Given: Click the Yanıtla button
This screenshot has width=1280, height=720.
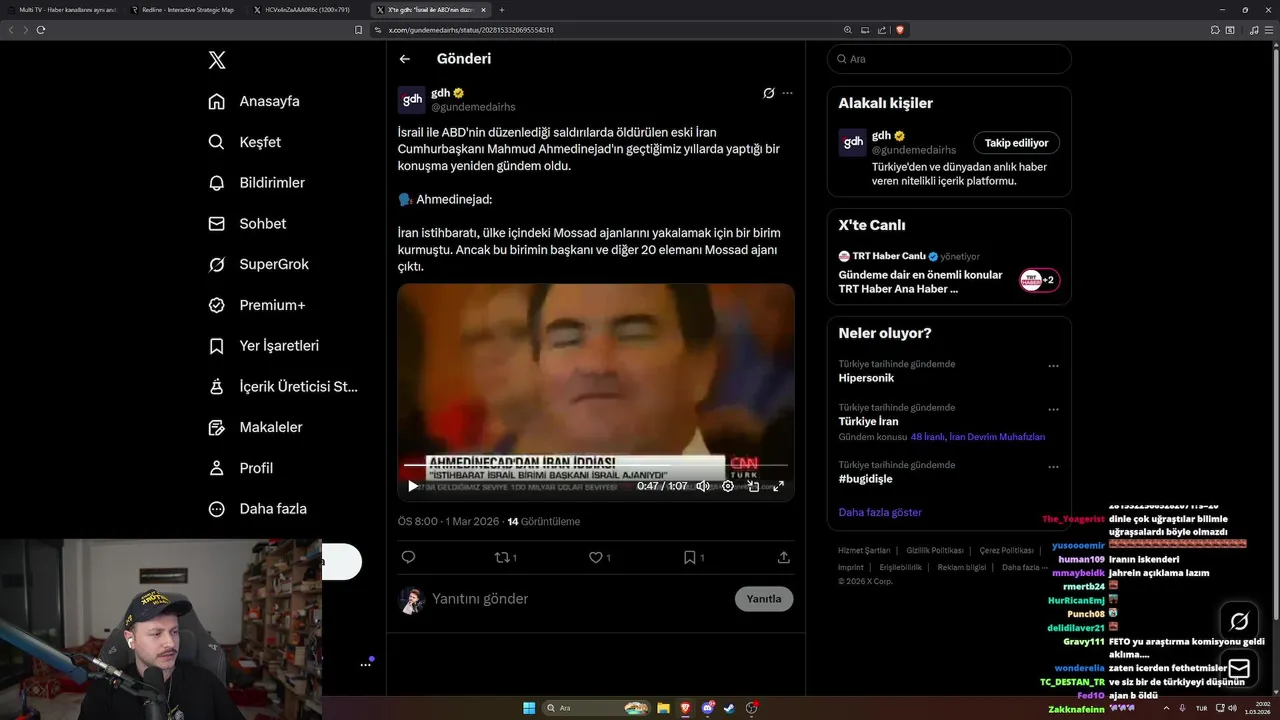Looking at the screenshot, I should pyautogui.click(x=764, y=599).
